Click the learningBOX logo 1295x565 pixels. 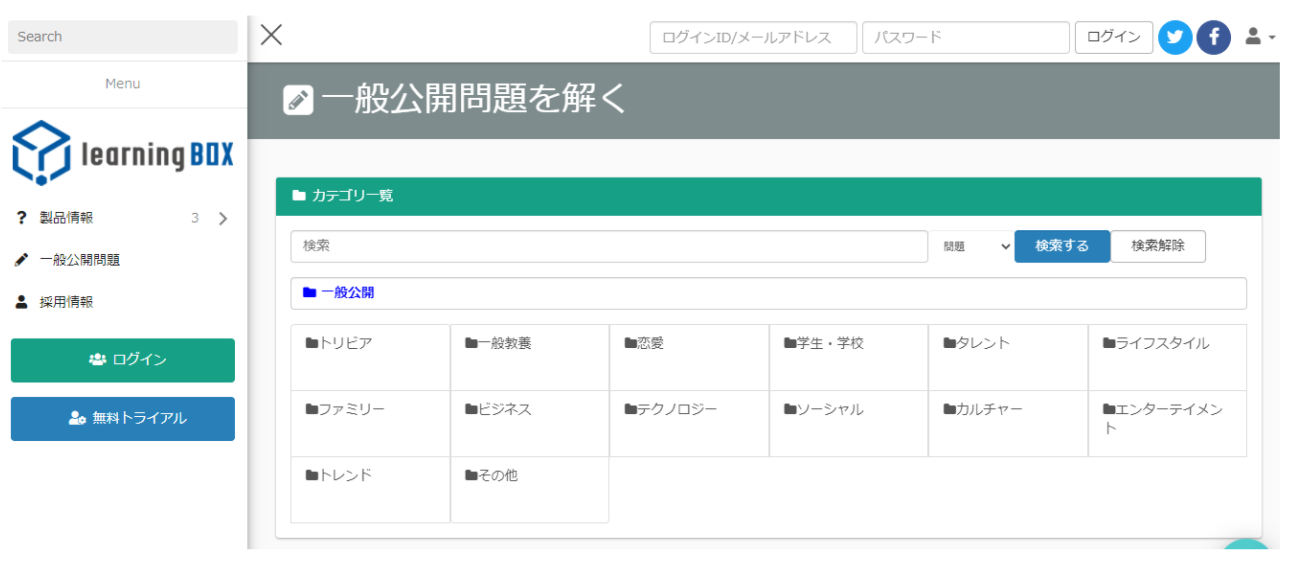(x=122, y=153)
